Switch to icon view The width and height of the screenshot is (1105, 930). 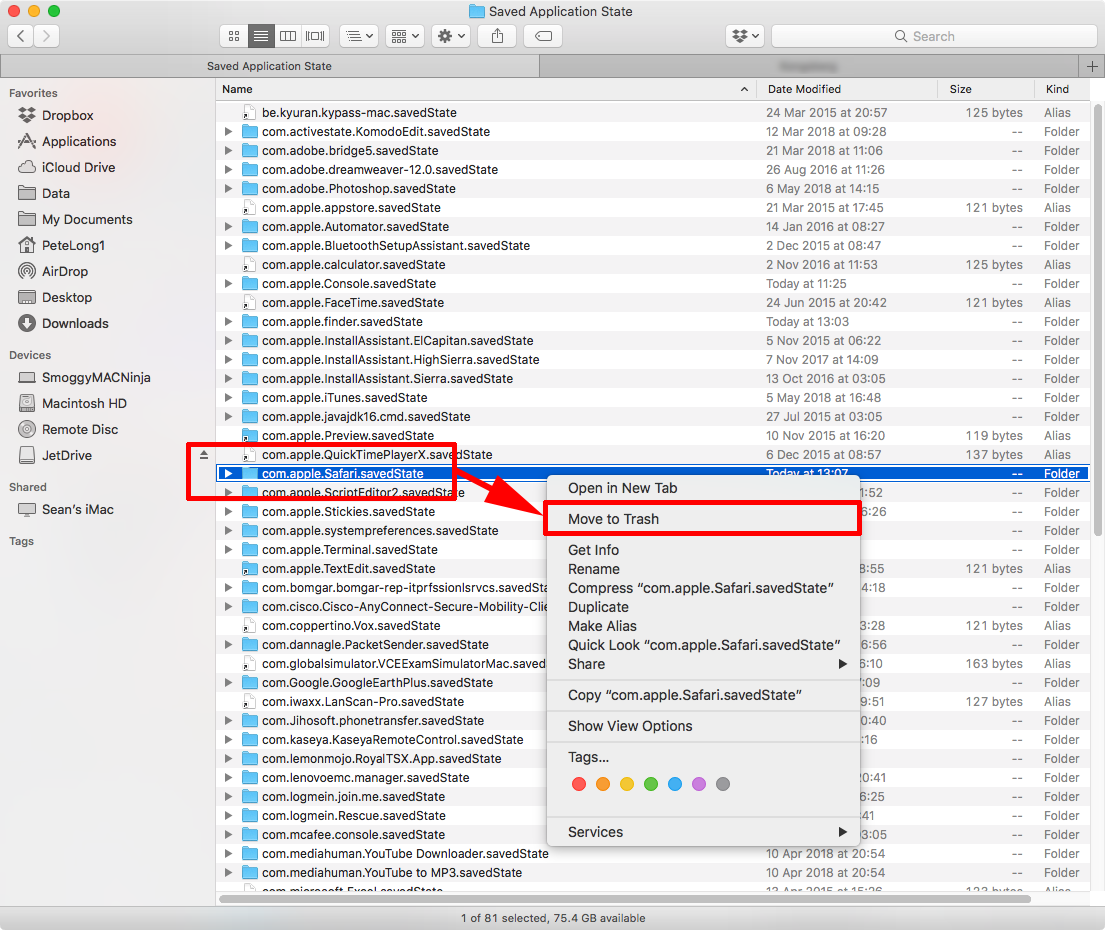[x=234, y=36]
